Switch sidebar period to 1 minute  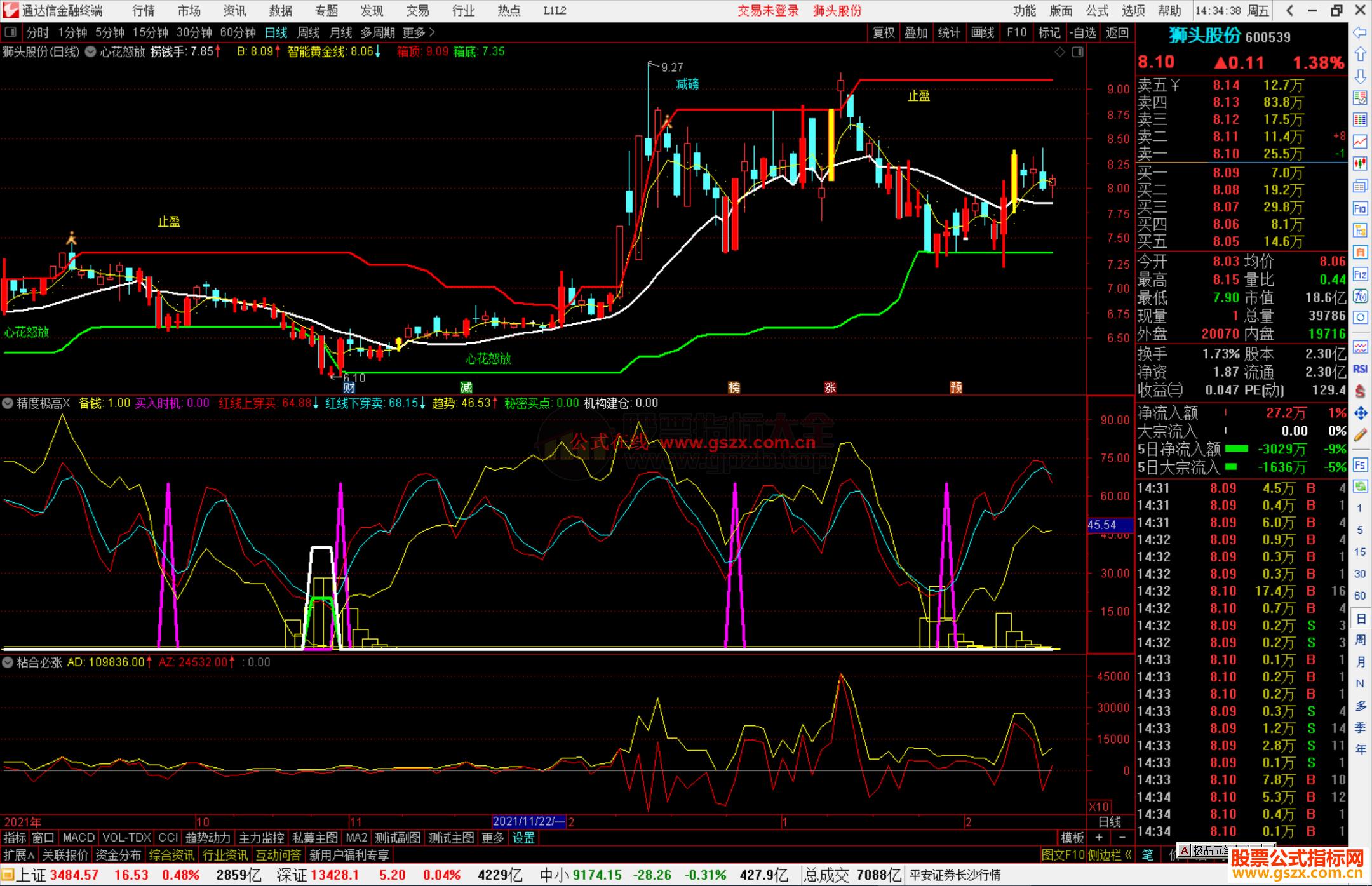click(x=1360, y=508)
